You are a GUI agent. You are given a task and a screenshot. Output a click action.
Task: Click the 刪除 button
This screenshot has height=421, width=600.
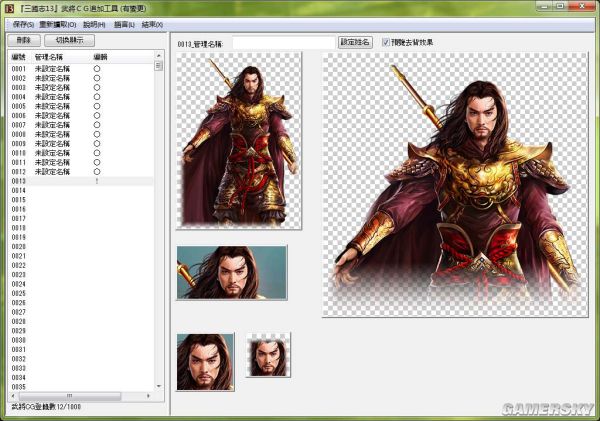(23, 40)
